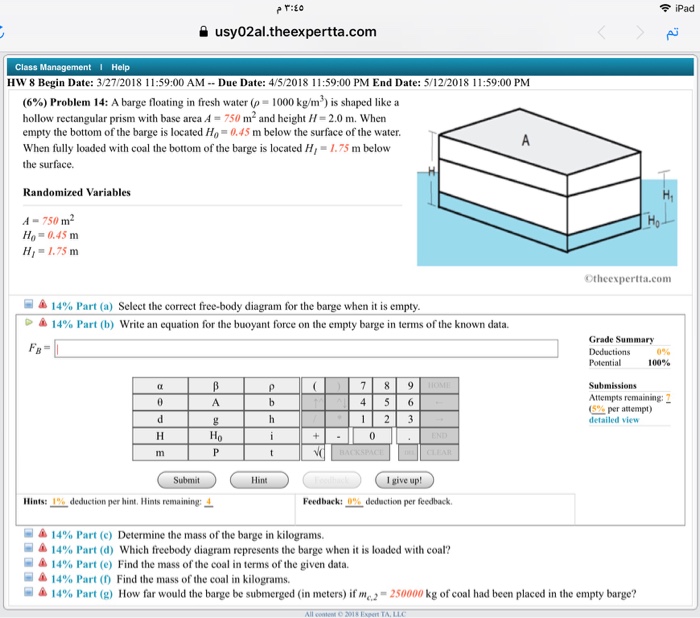The image size is (700, 618).
Task: Click number 3 on keypad
Action: [410, 419]
